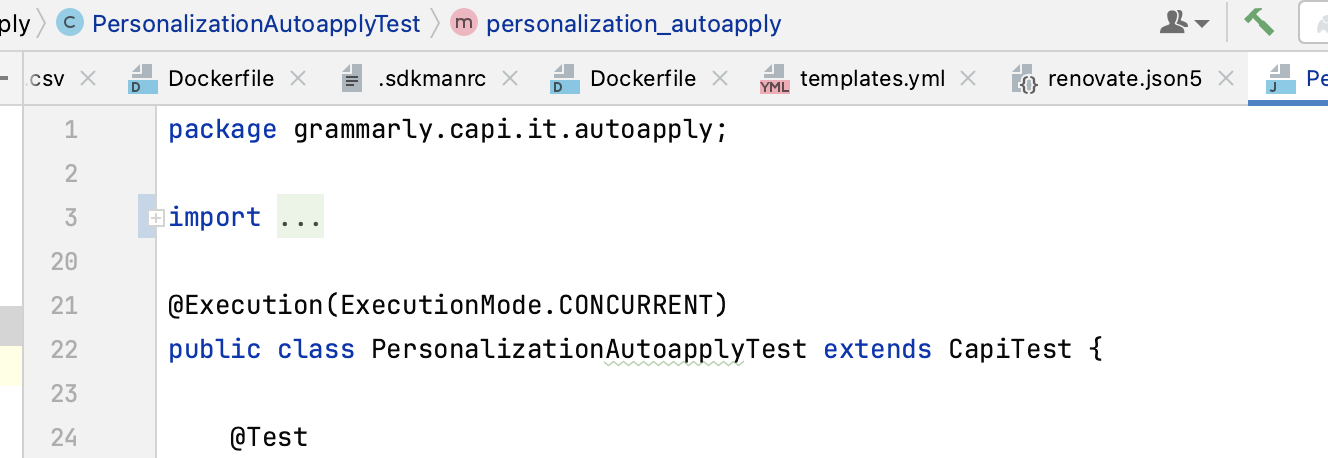Image resolution: width=1328 pixels, height=458 pixels.
Task: Expand the folded import block
Action: (156, 217)
